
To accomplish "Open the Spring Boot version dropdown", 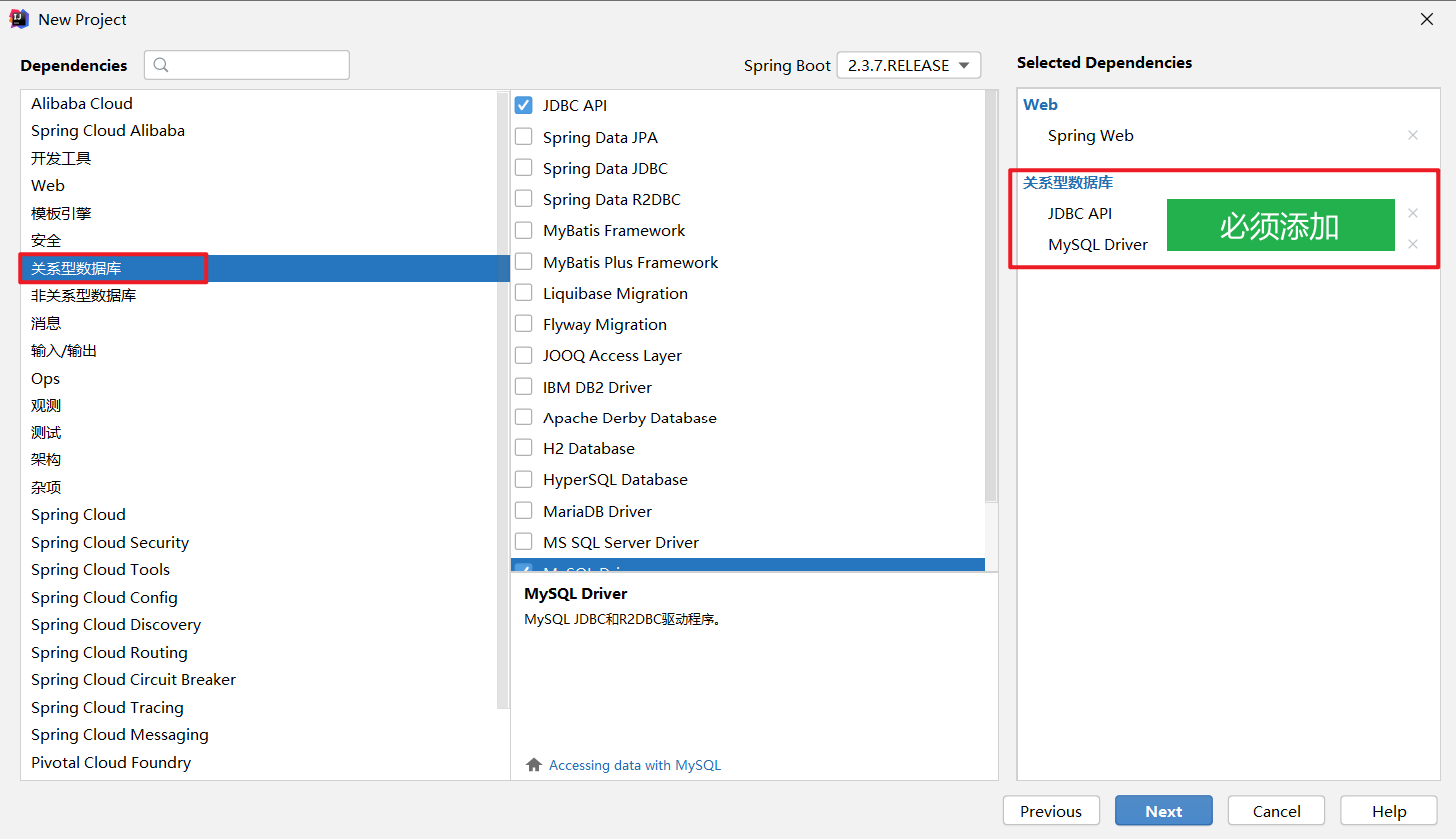I will [909, 65].
